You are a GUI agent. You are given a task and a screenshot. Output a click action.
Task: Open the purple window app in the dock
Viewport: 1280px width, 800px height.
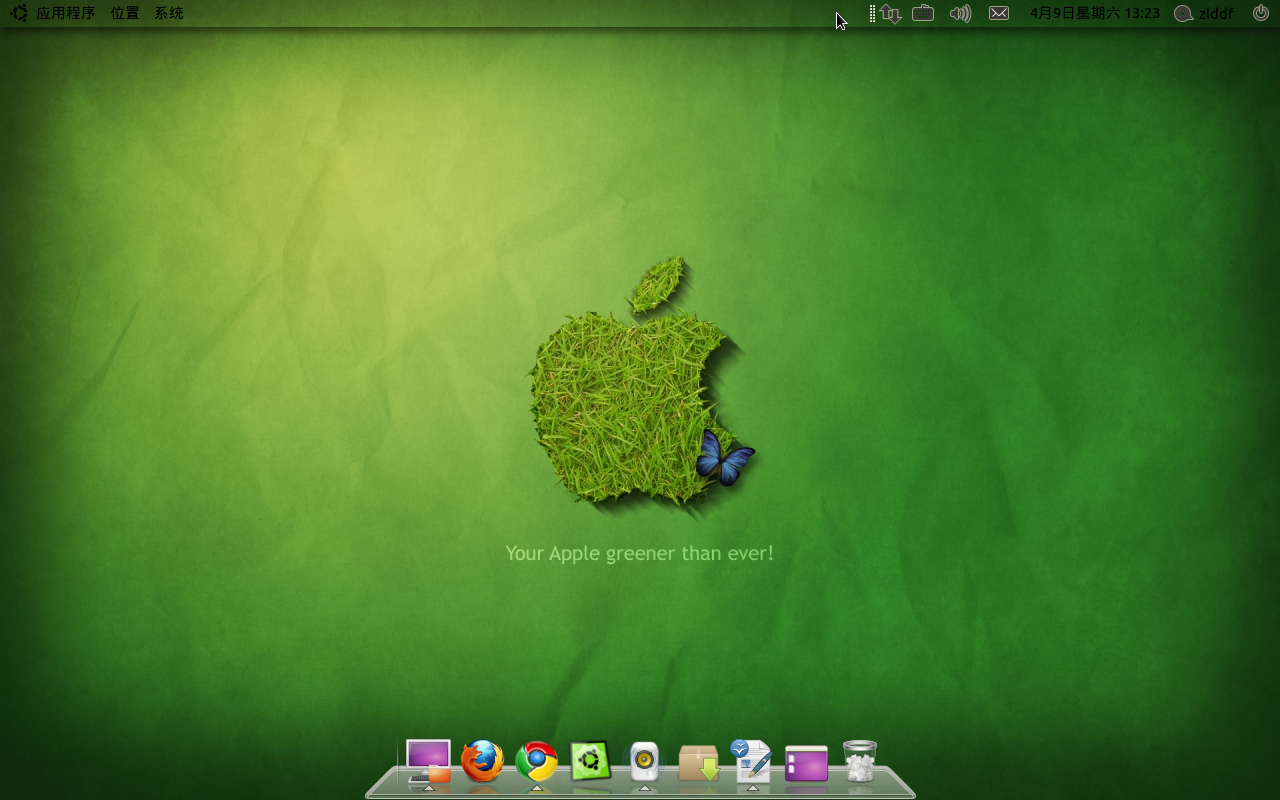(x=806, y=764)
